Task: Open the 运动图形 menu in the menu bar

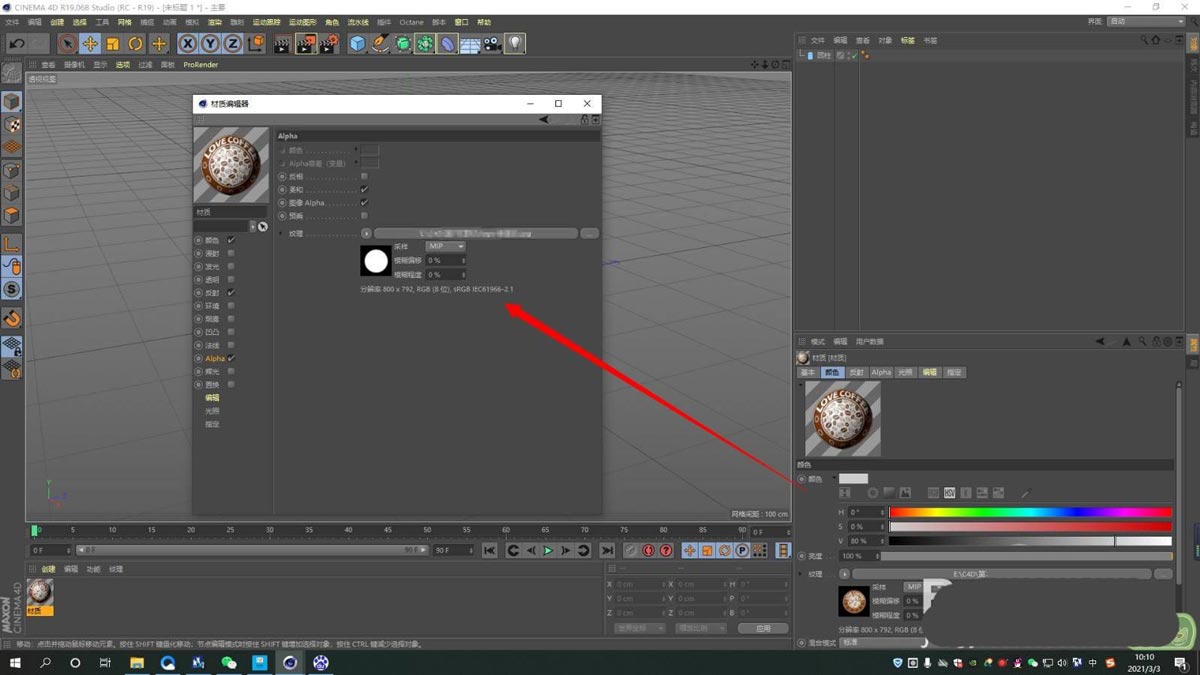Action: click(x=302, y=22)
